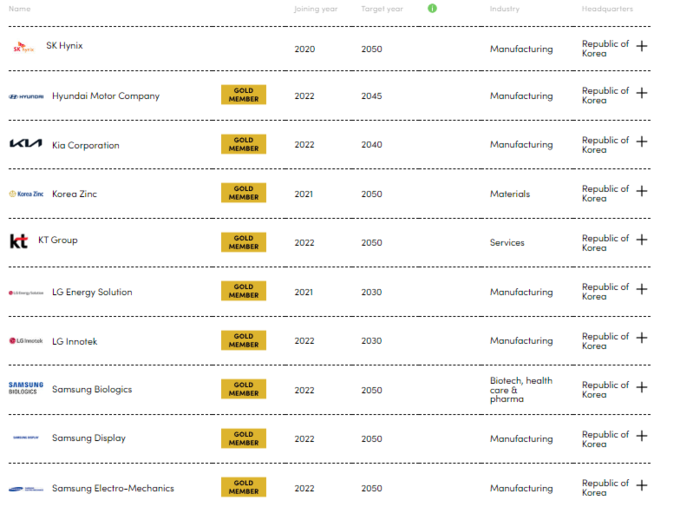Screen dimensions: 680x507
Task: Click the Hyundai logo
Action: (26, 96)
